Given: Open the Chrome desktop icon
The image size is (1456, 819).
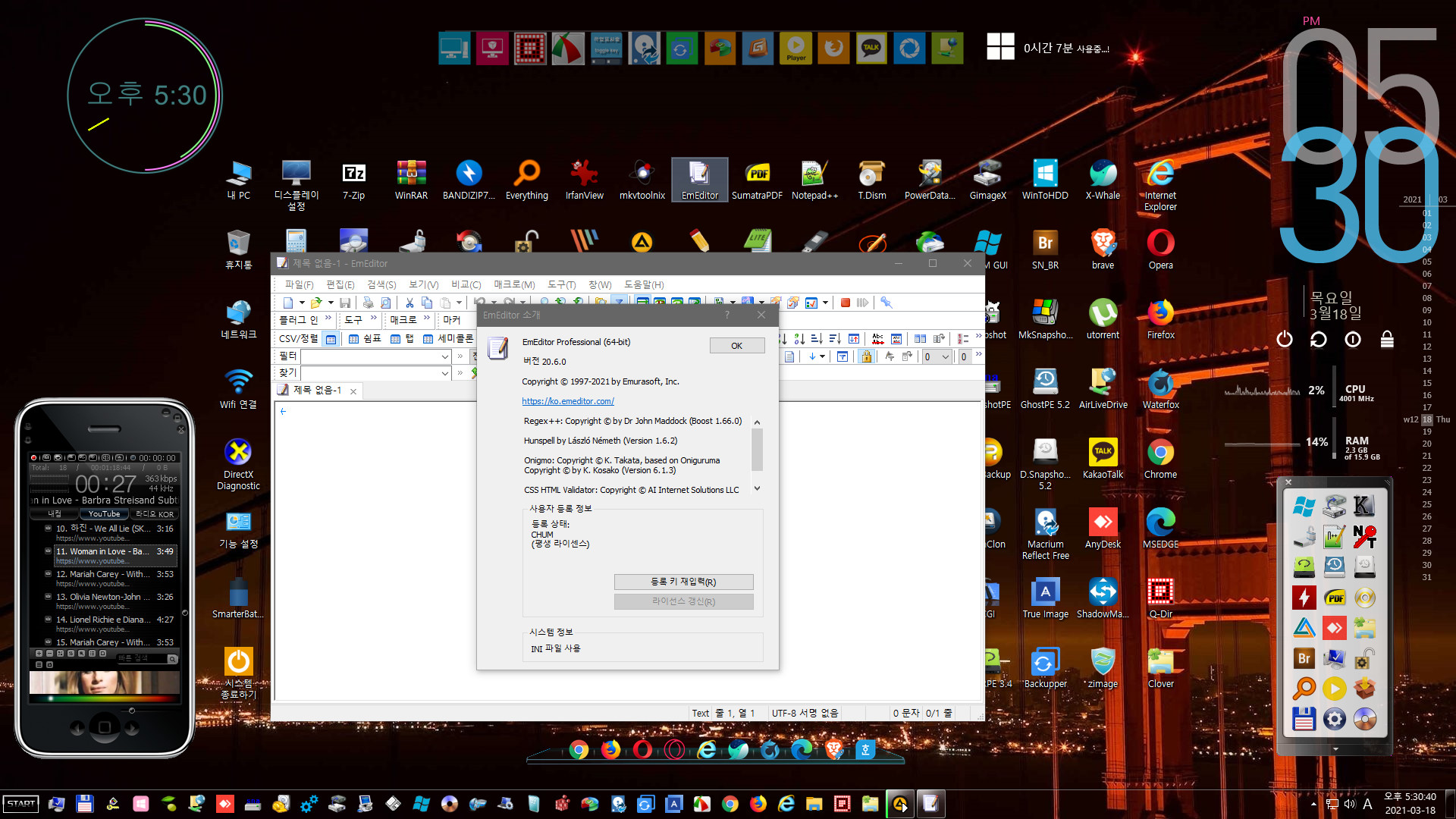Looking at the screenshot, I should click(x=1160, y=459).
